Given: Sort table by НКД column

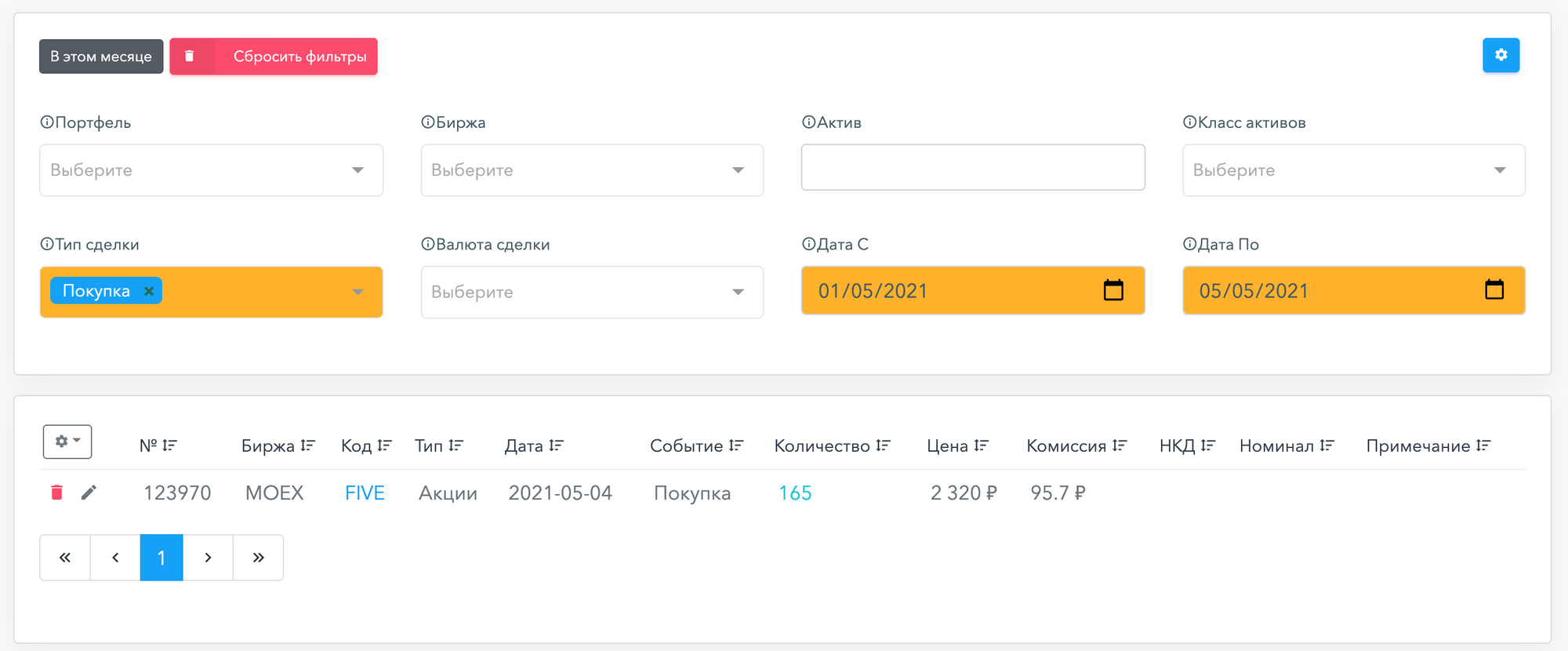Looking at the screenshot, I should pyautogui.click(x=1207, y=446).
